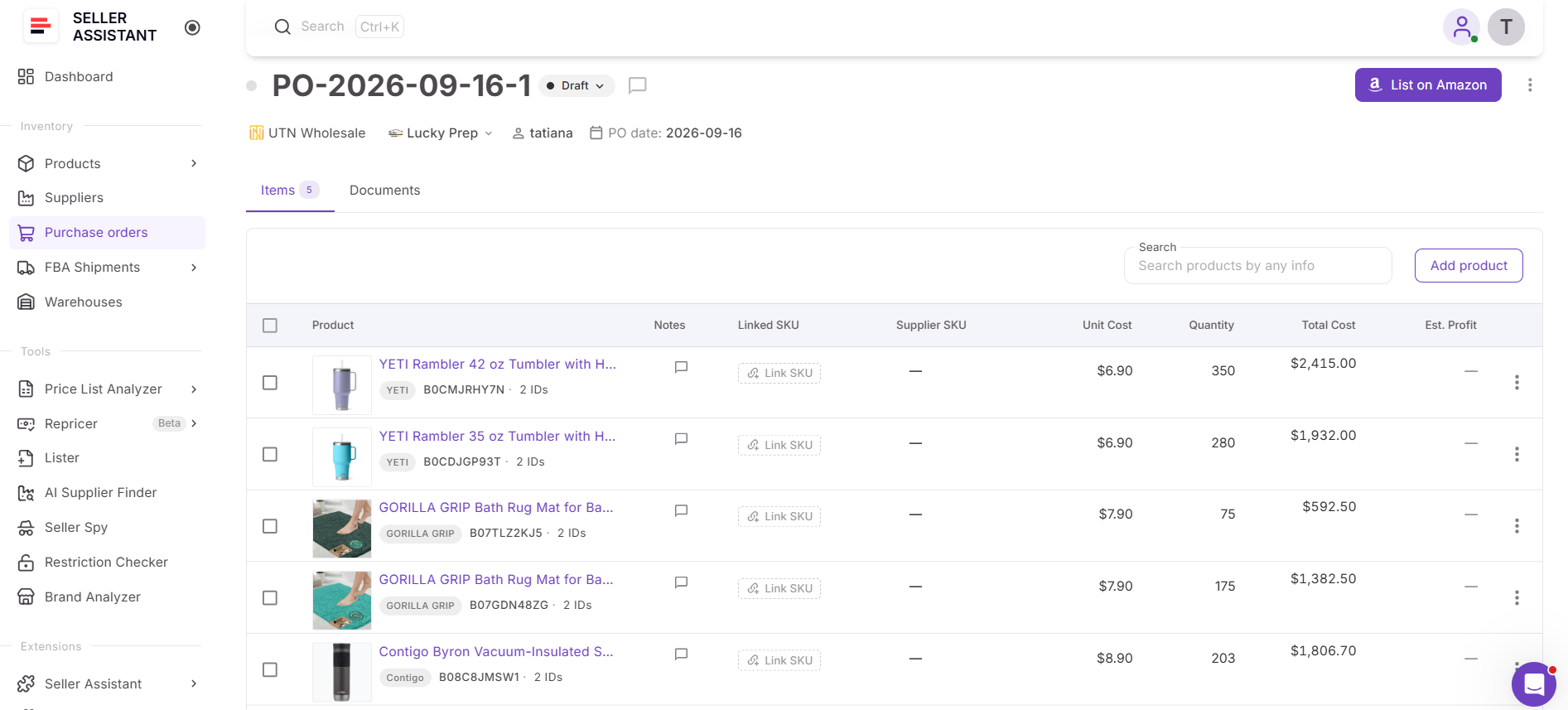Click the Warehouses building icon
Viewport: 1568px width, 710px height.
27,302
